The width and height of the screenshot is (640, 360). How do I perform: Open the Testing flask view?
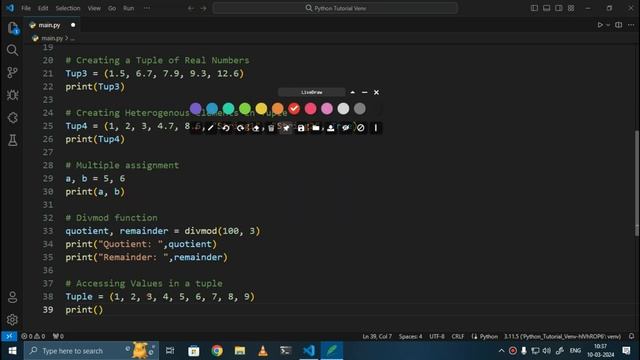(x=13, y=140)
